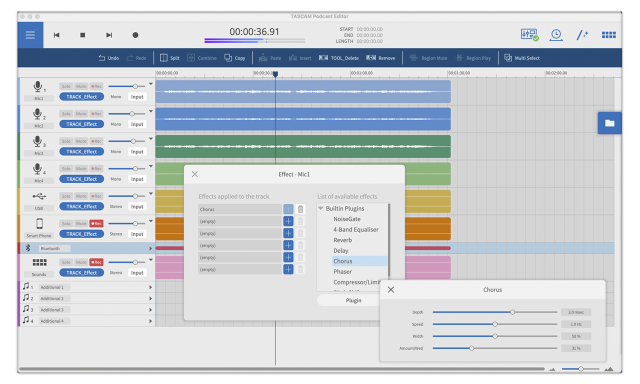The height and width of the screenshot is (384, 640).
Task: Start recording with the round record button
Action: point(136,35)
